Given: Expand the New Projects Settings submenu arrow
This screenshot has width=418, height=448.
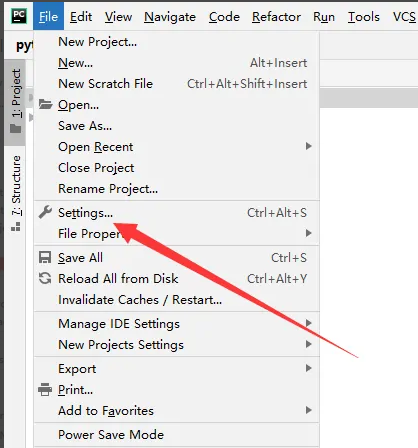Looking at the screenshot, I should coord(309,344).
